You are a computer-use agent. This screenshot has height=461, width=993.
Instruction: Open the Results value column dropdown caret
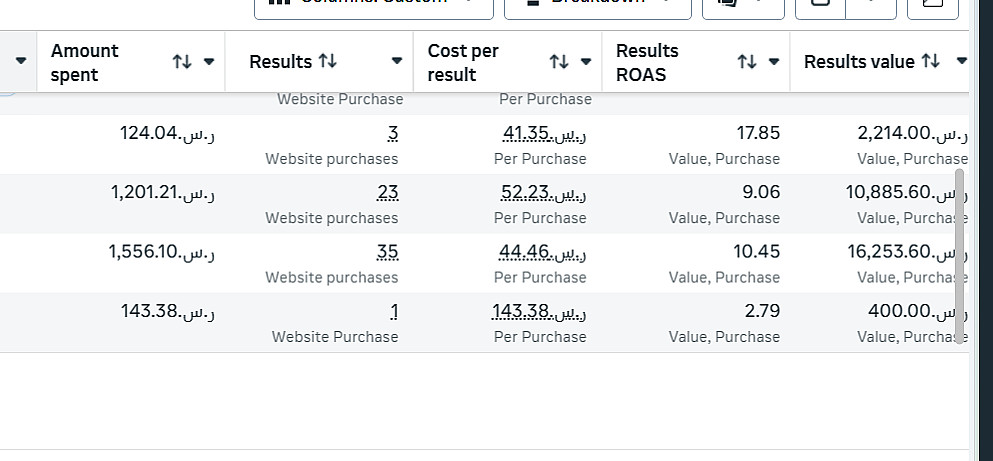[961, 62]
